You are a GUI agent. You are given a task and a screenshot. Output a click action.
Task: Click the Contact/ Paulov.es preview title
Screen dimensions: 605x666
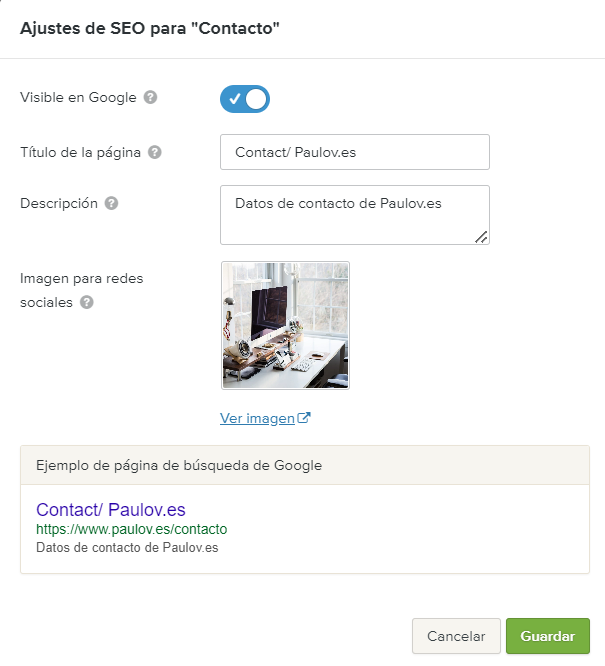point(111,510)
